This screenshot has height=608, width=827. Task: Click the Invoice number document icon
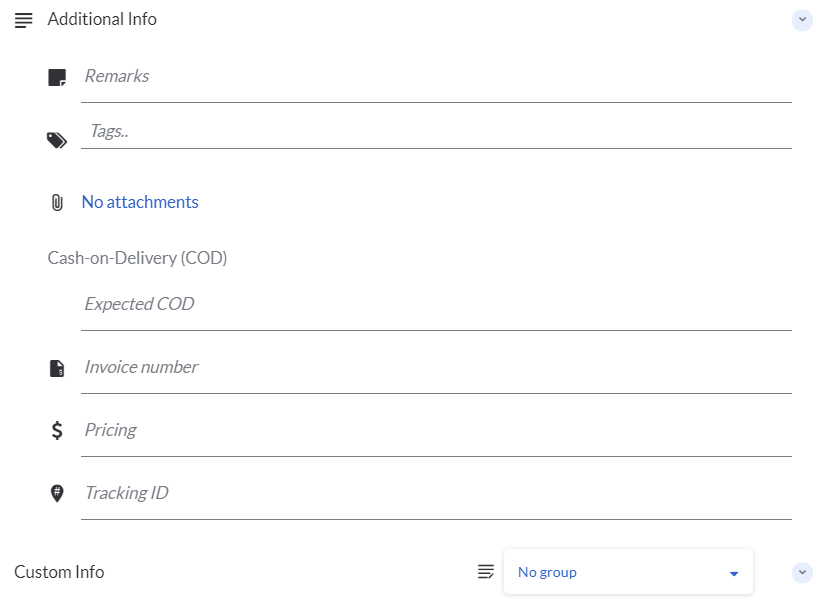pos(57,368)
